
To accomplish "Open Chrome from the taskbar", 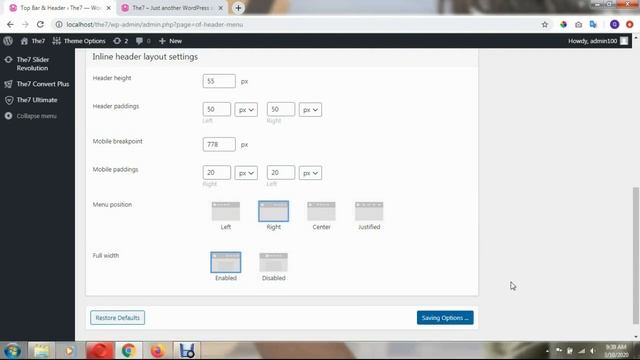I will pos(128,351).
